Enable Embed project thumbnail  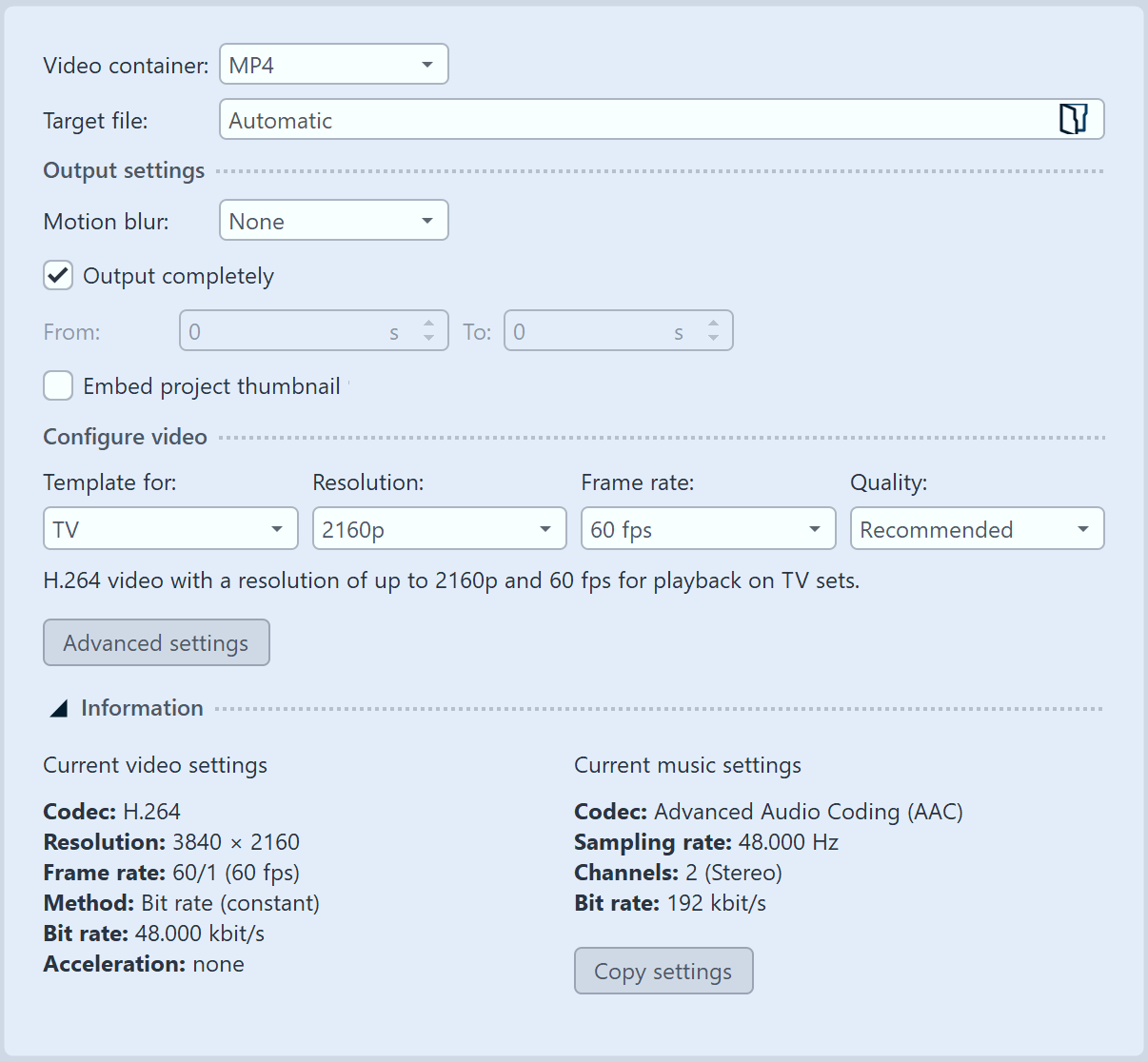pos(58,385)
